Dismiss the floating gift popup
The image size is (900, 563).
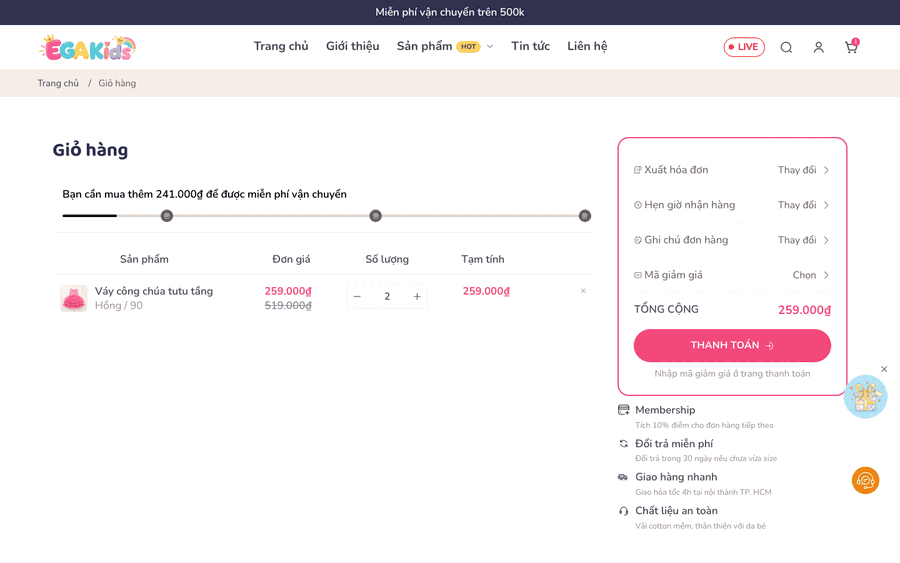pyautogui.click(x=884, y=369)
